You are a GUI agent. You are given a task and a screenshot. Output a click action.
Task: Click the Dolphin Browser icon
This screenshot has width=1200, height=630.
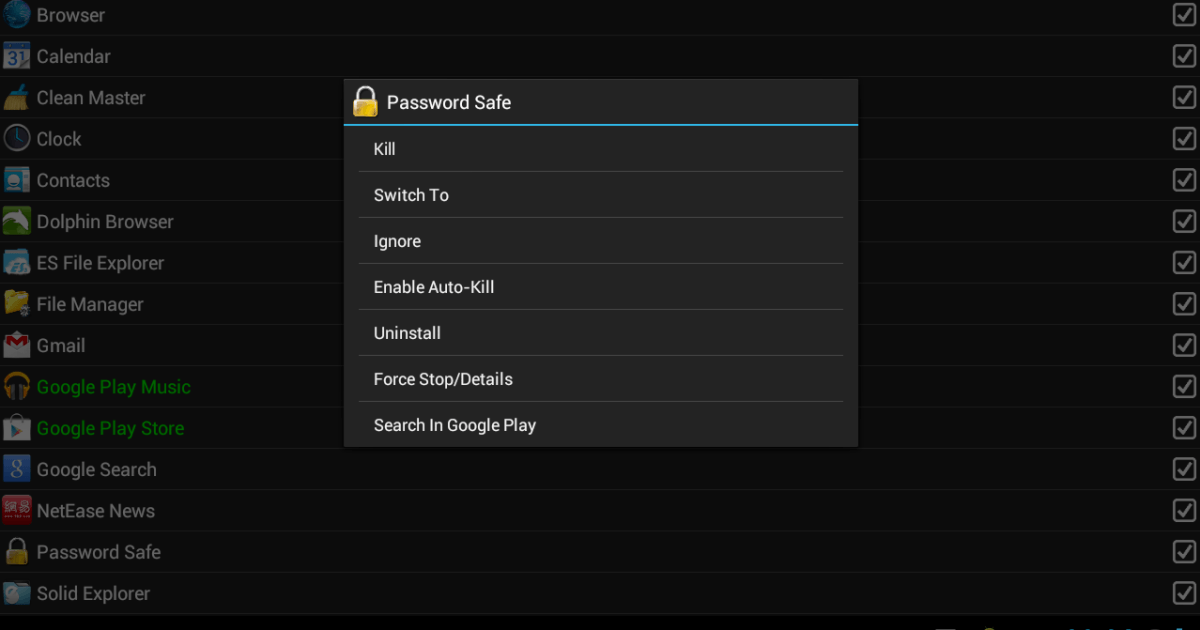coord(16,221)
